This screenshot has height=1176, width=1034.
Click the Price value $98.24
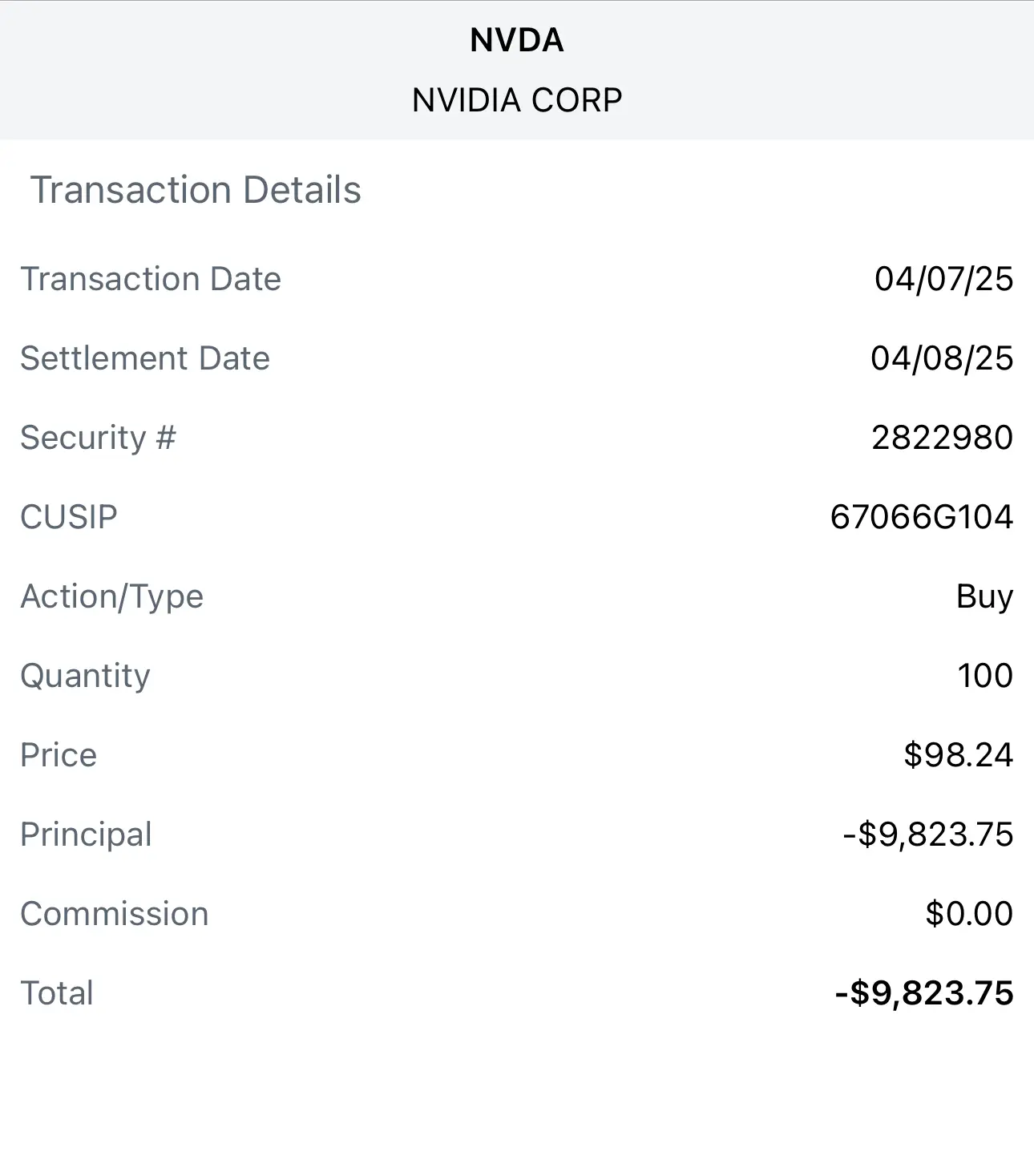(959, 755)
